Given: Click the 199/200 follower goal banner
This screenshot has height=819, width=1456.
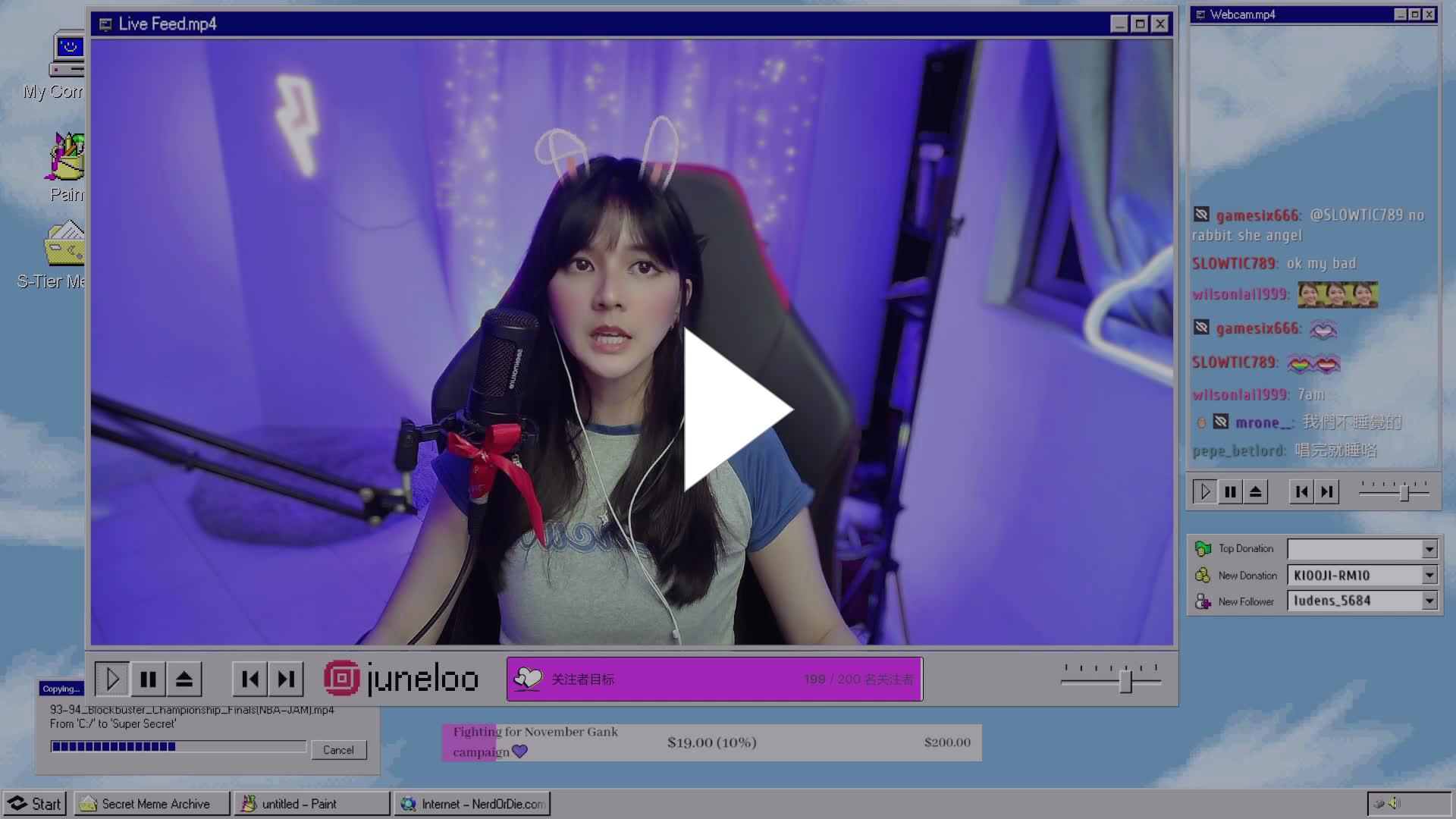Looking at the screenshot, I should [x=714, y=679].
